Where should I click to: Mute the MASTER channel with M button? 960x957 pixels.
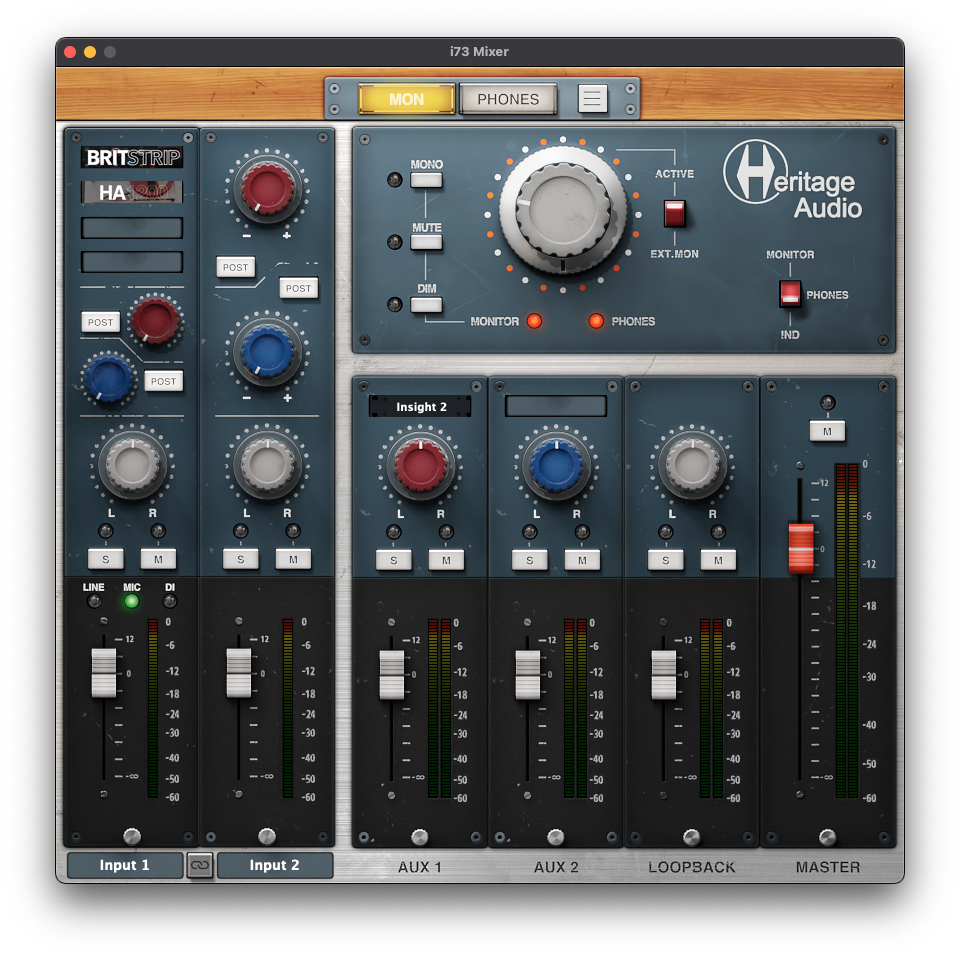pyautogui.click(x=827, y=431)
